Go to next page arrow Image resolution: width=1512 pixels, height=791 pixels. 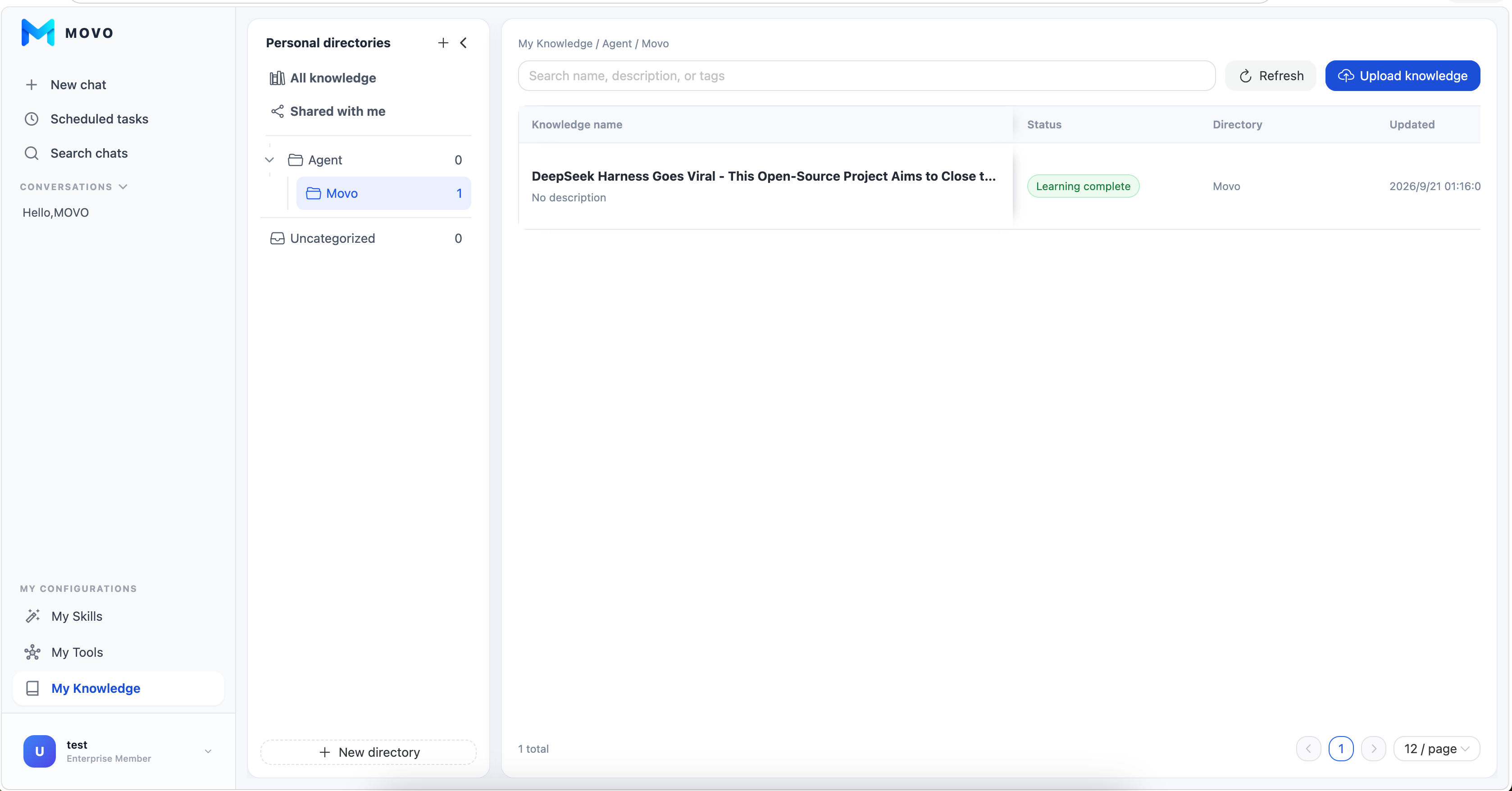pos(1374,749)
